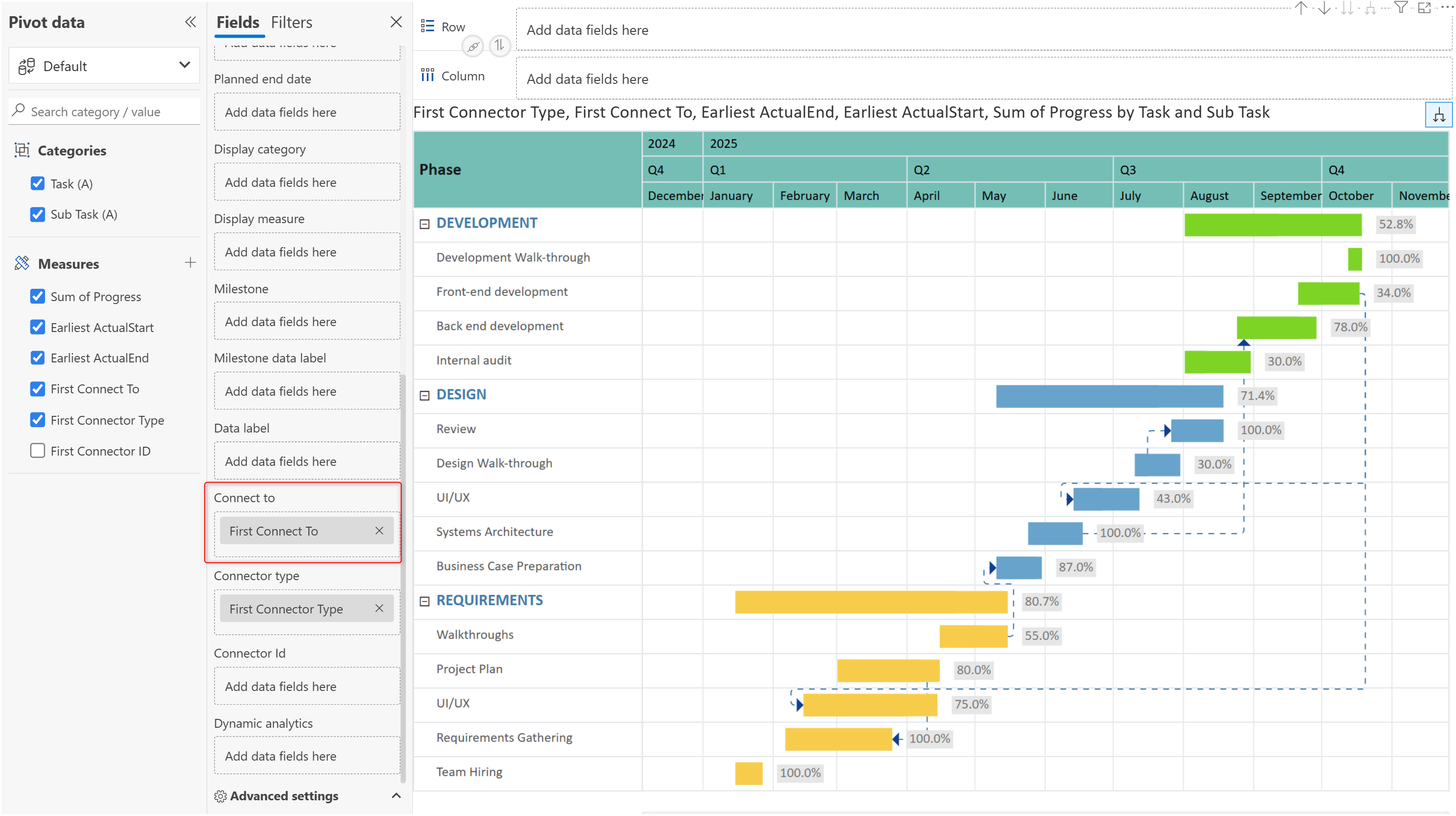1456x816 pixels.
Task: Click the REQUIREMENTS phase label
Action: coord(489,600)
